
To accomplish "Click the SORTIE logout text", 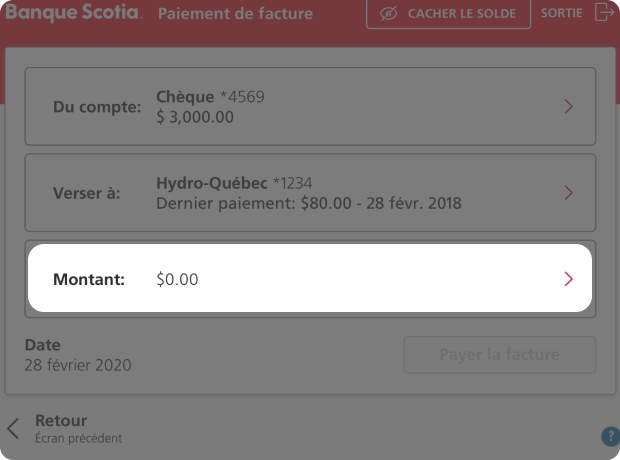I will pyautogui.click(x=561, y=13).
